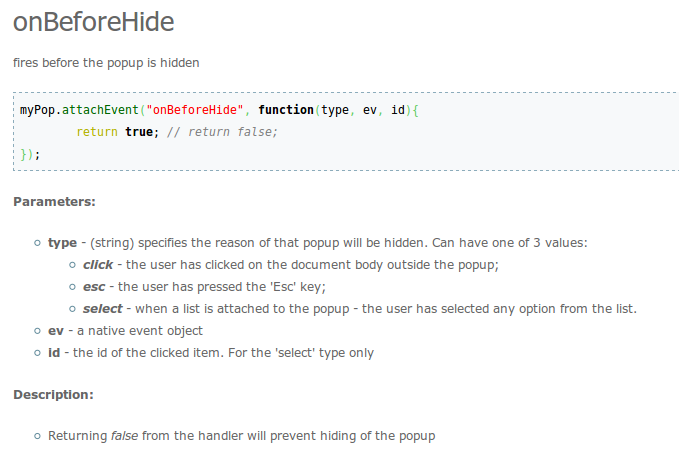Click the 'select' value list item
The width and height of the screenshot is (679, 464).
pos(360,309)
